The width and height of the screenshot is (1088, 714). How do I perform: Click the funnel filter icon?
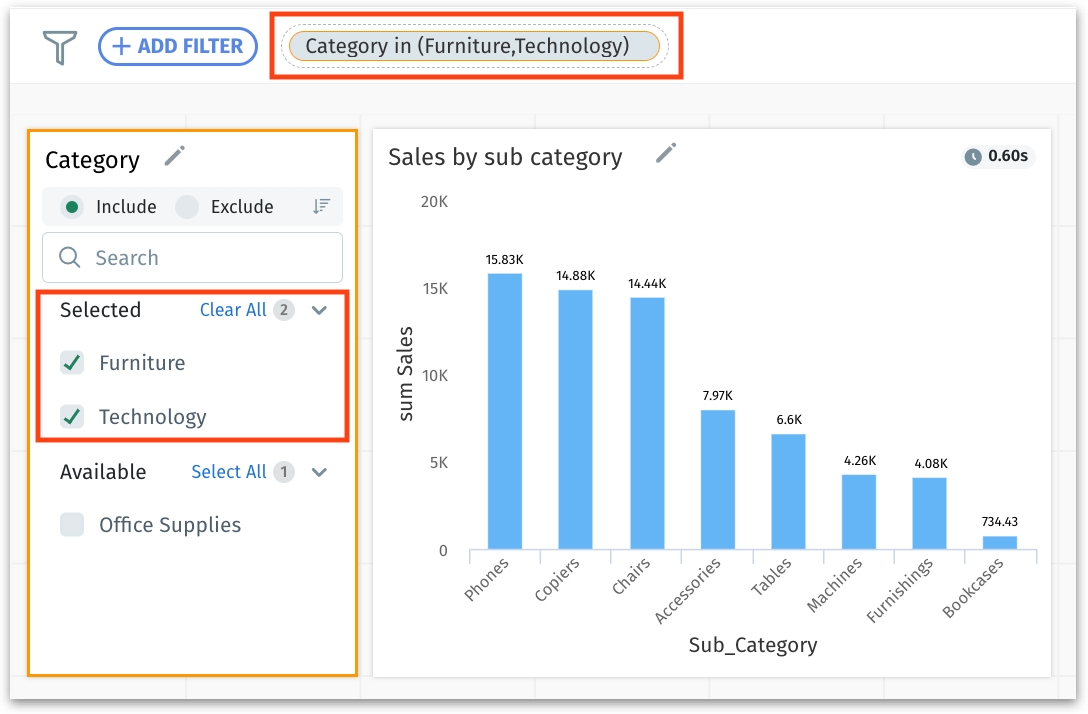click(x=60, y=47)
